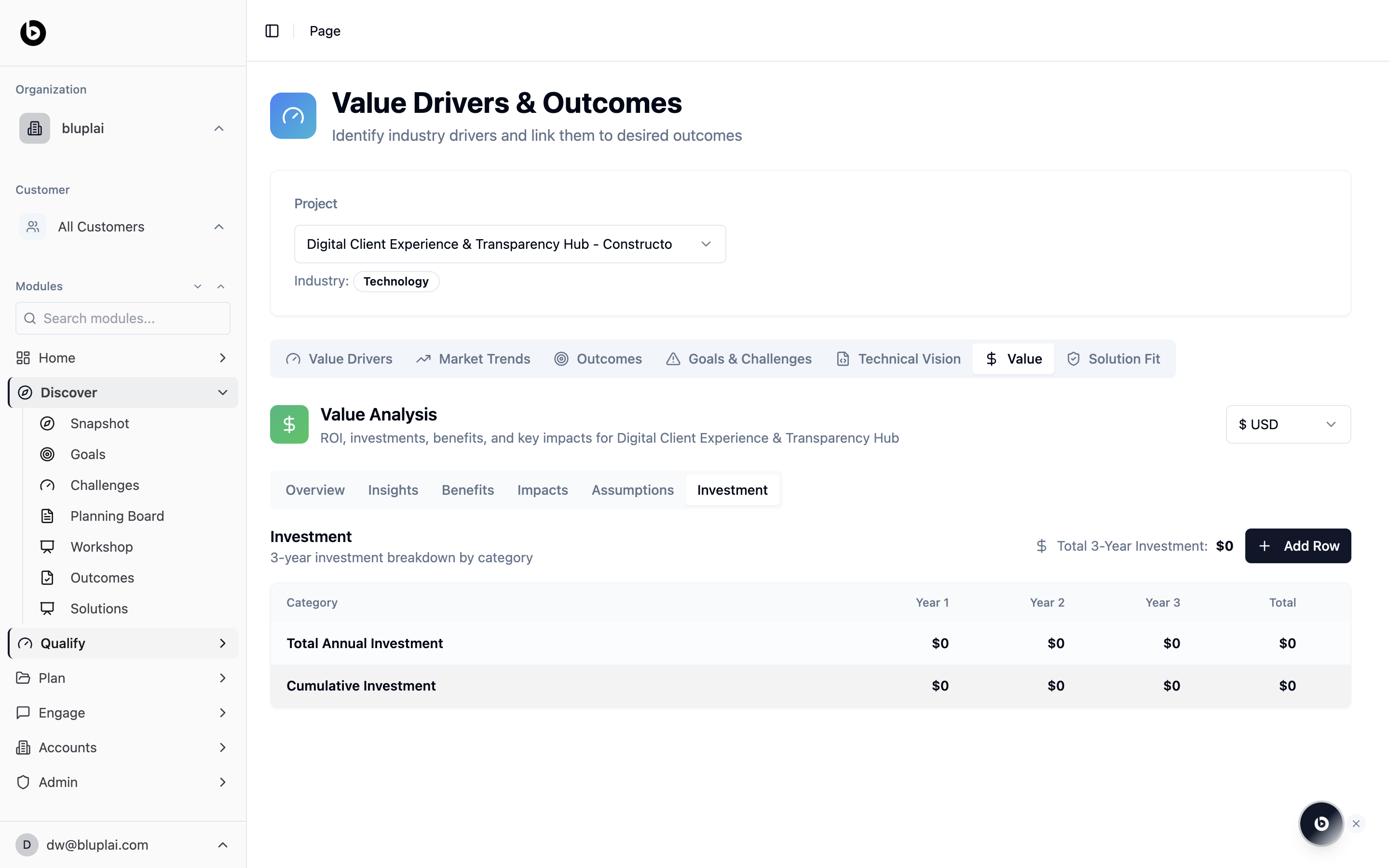Viewport: 1389px width, 868px height.
Task: Go to Workshop in sidebar
Action: (102, 547)
